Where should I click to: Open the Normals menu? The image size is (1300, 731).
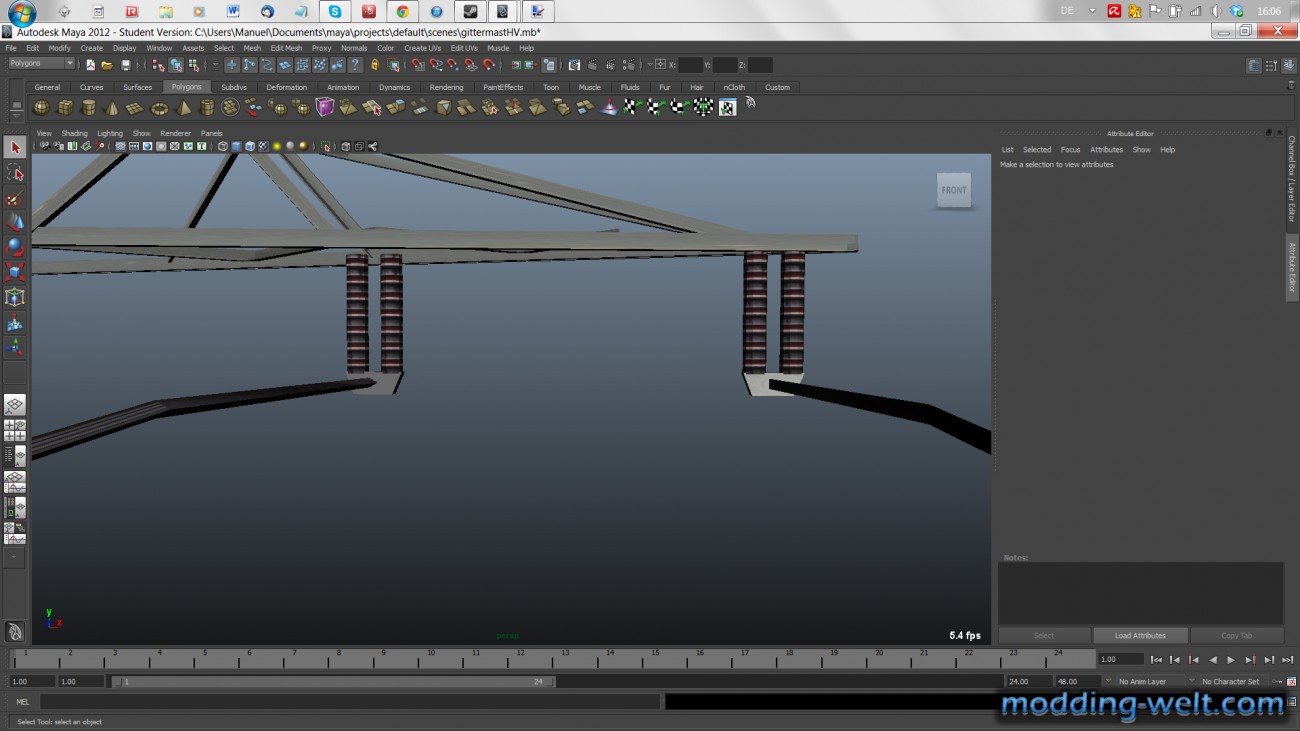(354, 48)
